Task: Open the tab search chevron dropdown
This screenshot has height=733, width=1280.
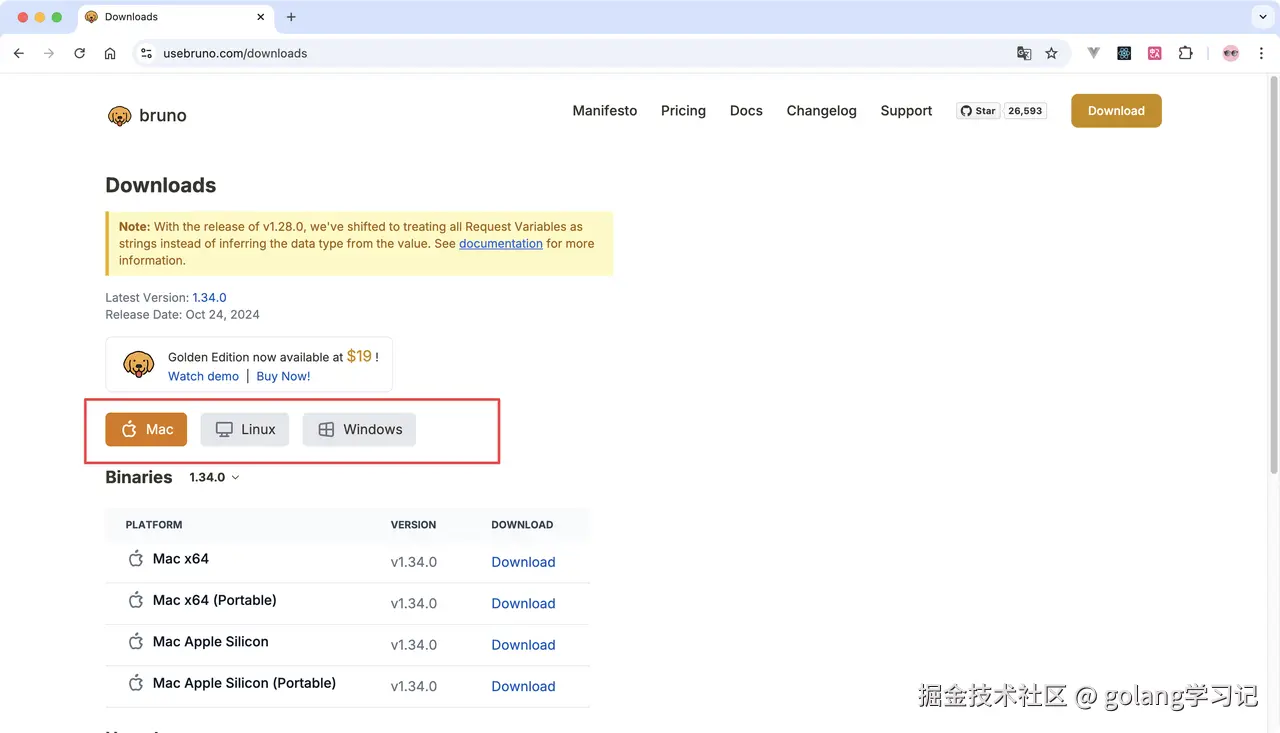Action: [x=1260, y=17]
